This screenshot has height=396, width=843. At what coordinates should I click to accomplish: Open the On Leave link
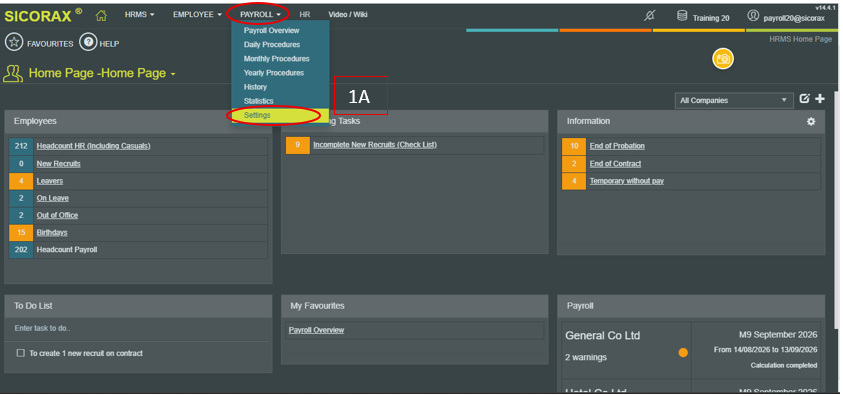(53, 198)
